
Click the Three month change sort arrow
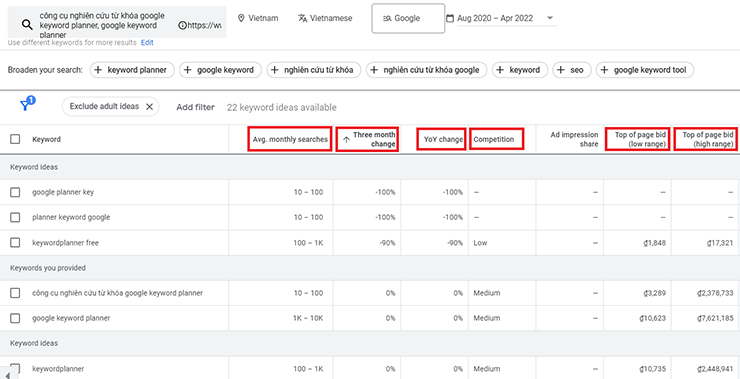point(346,139)
